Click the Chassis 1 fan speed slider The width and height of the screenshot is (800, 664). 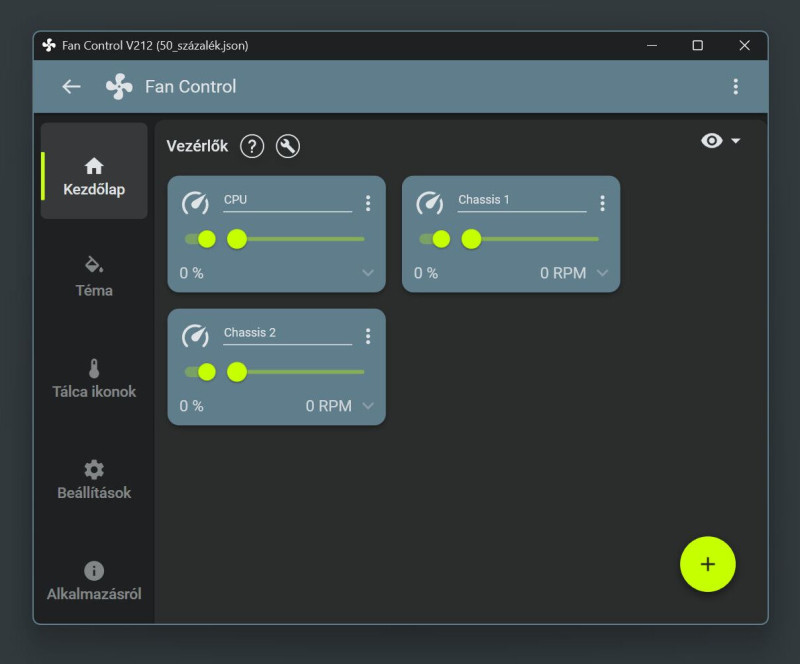click(530, 239)
